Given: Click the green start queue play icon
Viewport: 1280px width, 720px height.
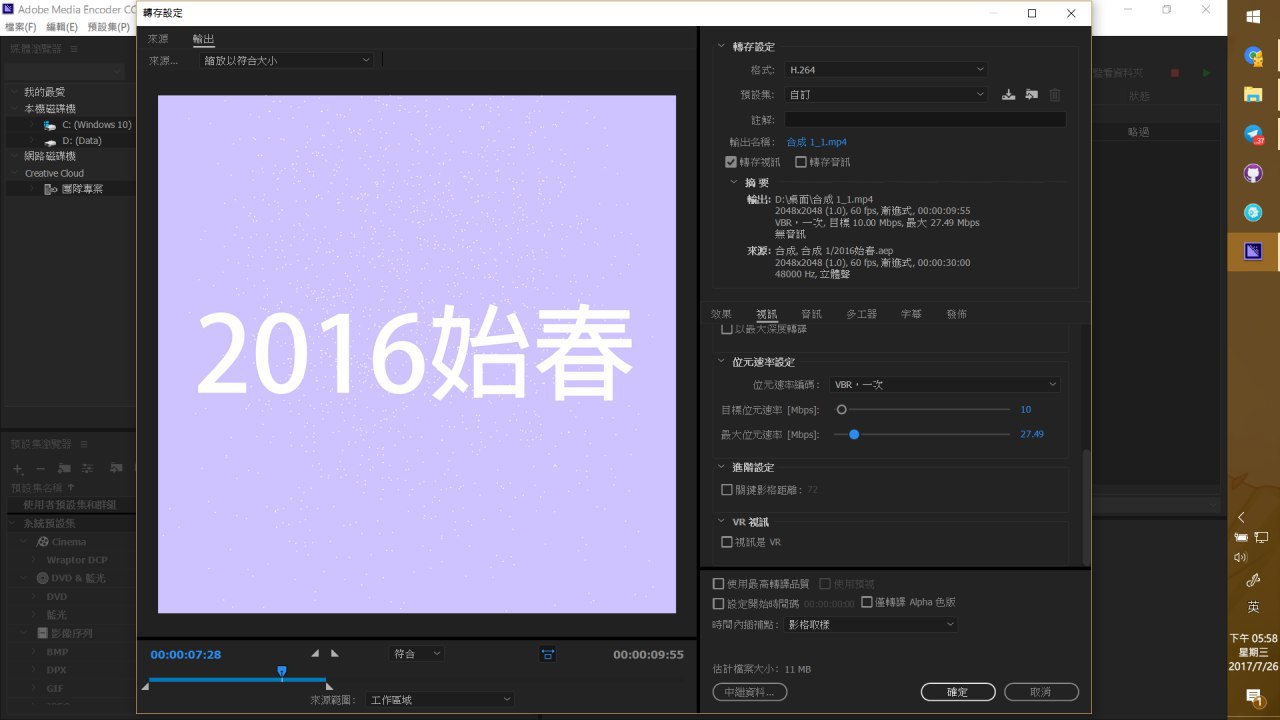Looking at the screenshot, I should click(1207, 73).
